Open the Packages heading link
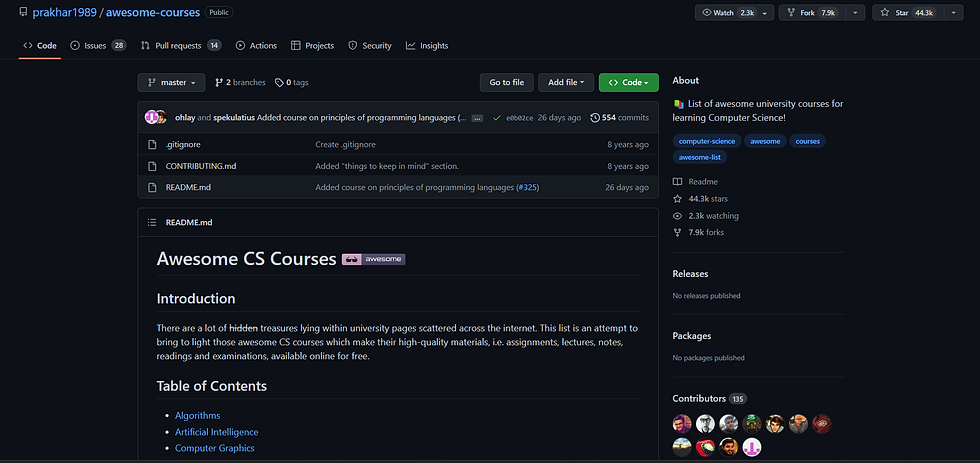The image size is (980, 463). pyautogui.click(x=691, y=336)
